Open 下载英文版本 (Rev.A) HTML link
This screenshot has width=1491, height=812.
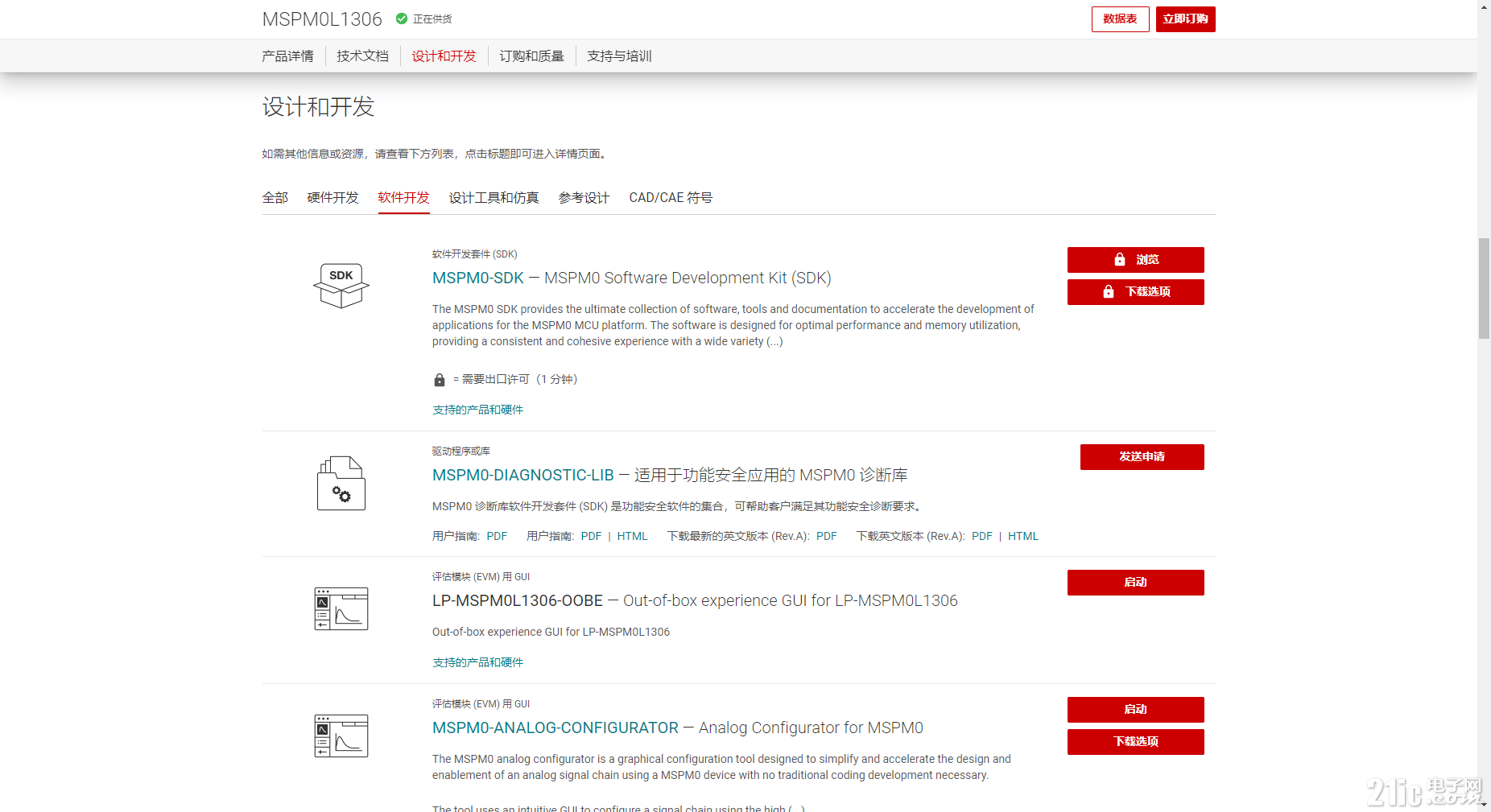(x=1022, y=537)
